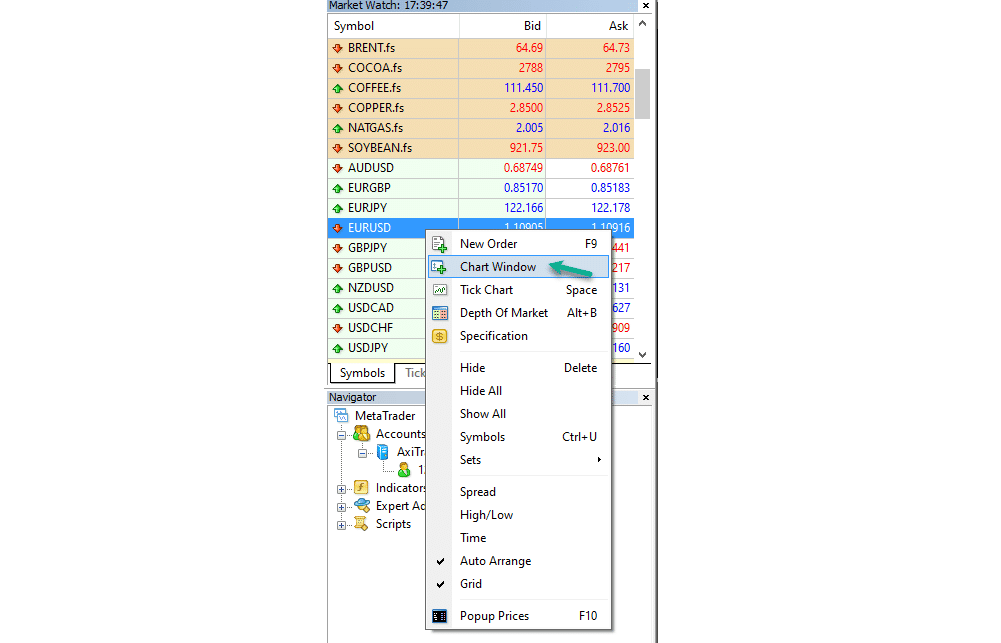This screenshot has width=1001, height=643.
Task: Select Hide All from context menu
Action: click(480, 391)
